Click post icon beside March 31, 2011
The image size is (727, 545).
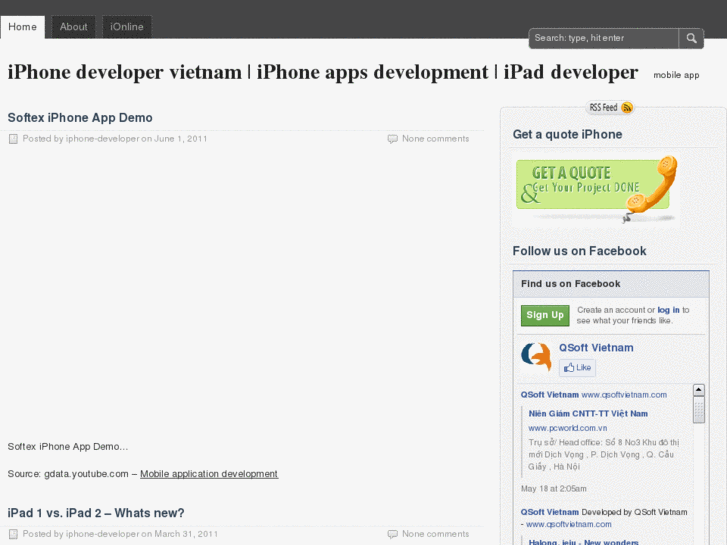[x=13, y=534]
